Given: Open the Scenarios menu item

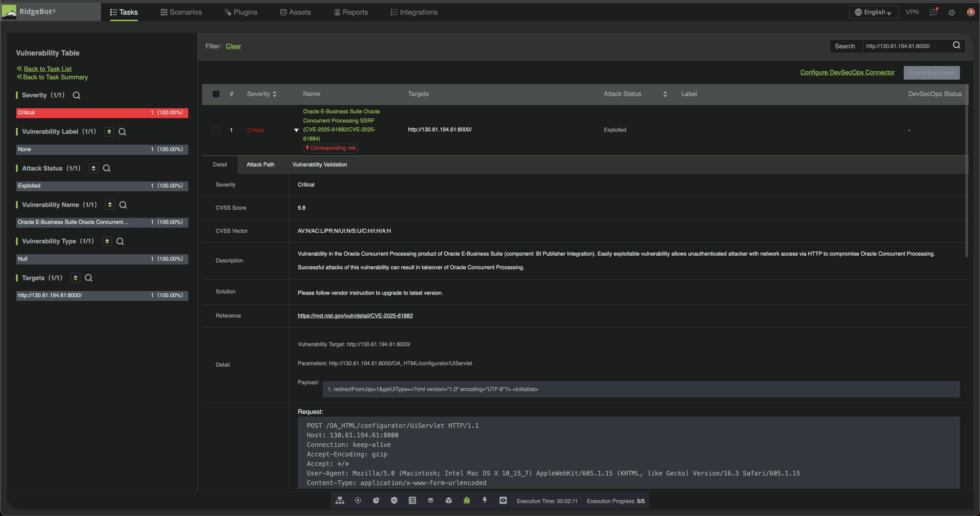Looking at the screenshot, I should [181, 12].
